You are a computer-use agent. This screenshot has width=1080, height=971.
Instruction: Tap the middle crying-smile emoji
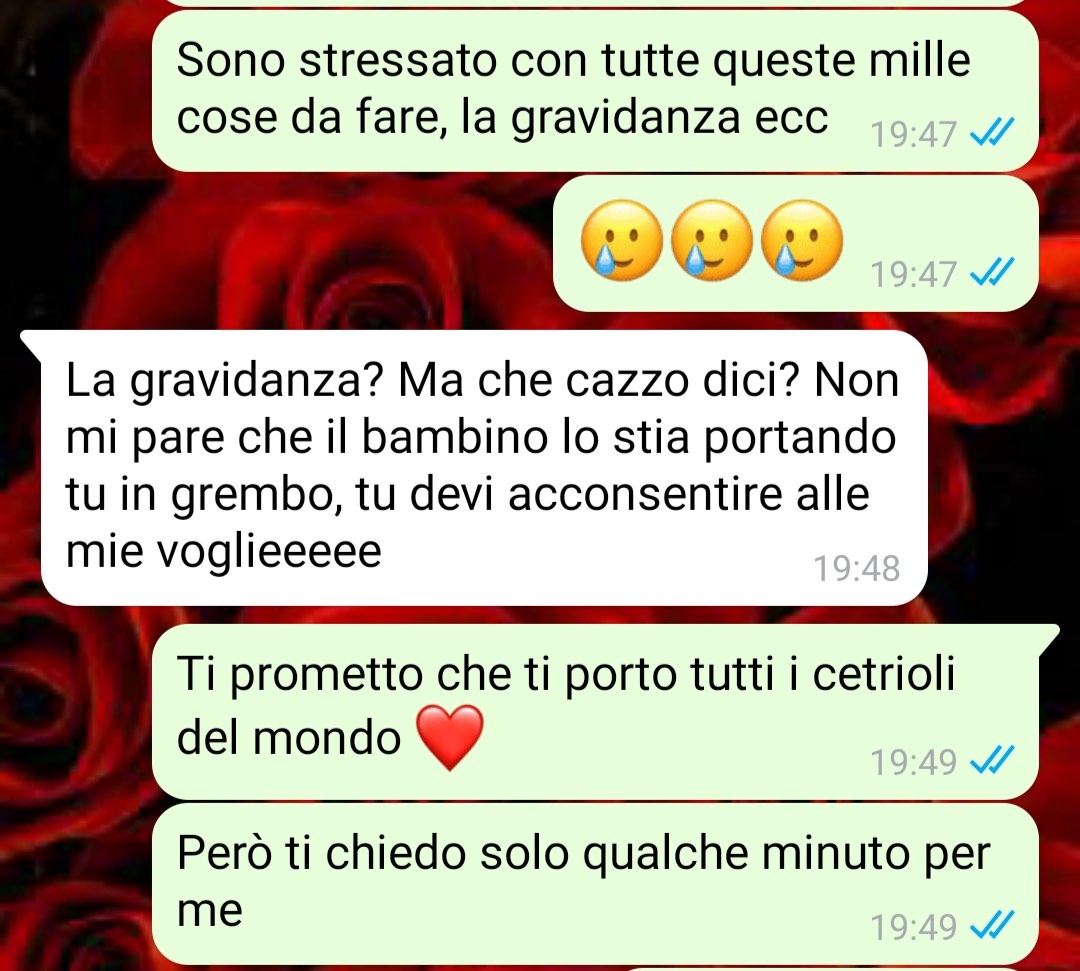(x=712, y=240)
